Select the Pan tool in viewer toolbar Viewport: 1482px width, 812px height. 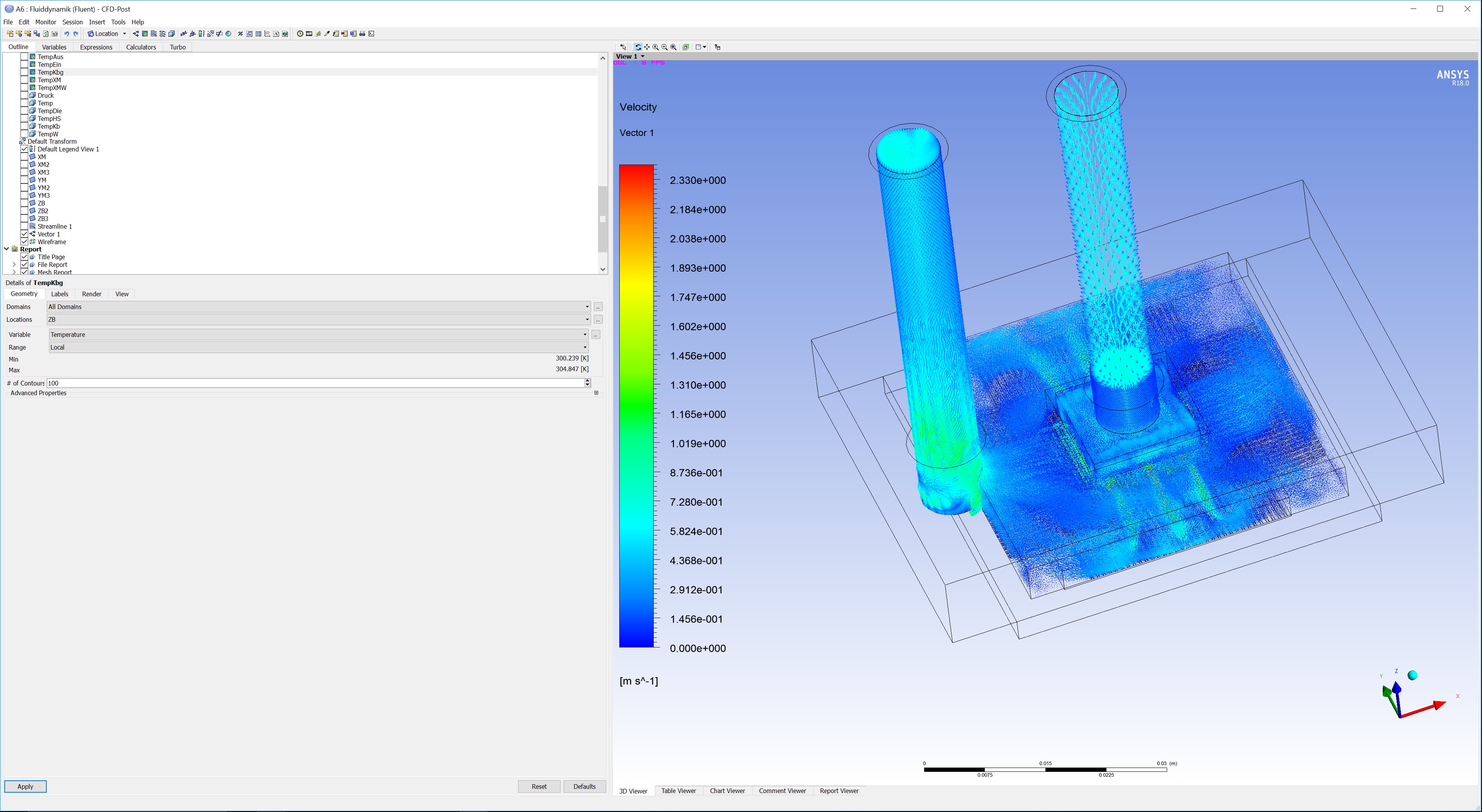(x=647, y=47)
